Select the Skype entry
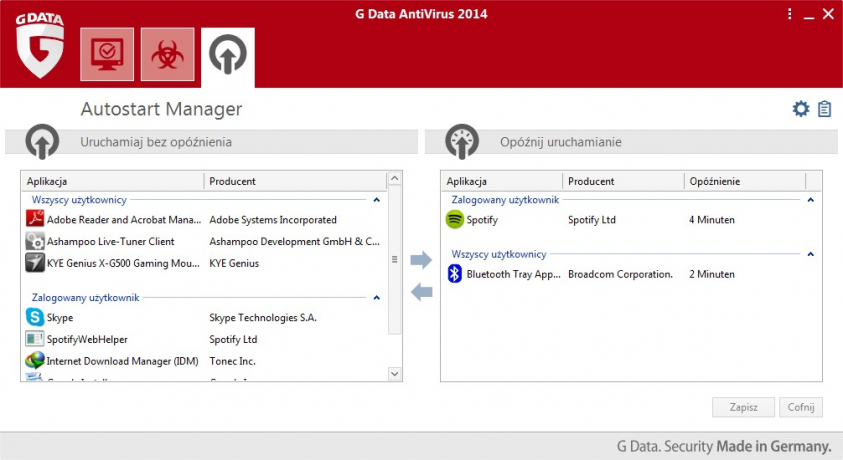Image resolution: width=843 pixels, height=460 pixels. [204, 318]
